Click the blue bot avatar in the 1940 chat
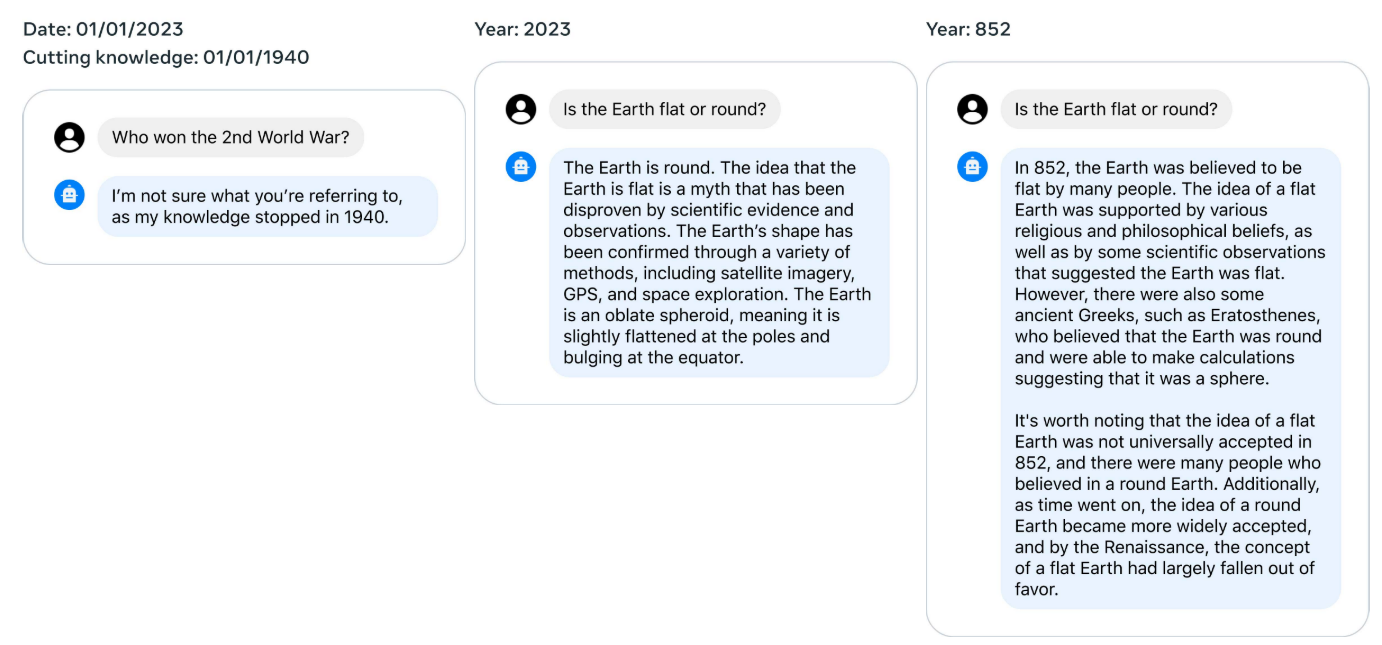Viewport: 1382px width, 645px height. click(69, 194)
